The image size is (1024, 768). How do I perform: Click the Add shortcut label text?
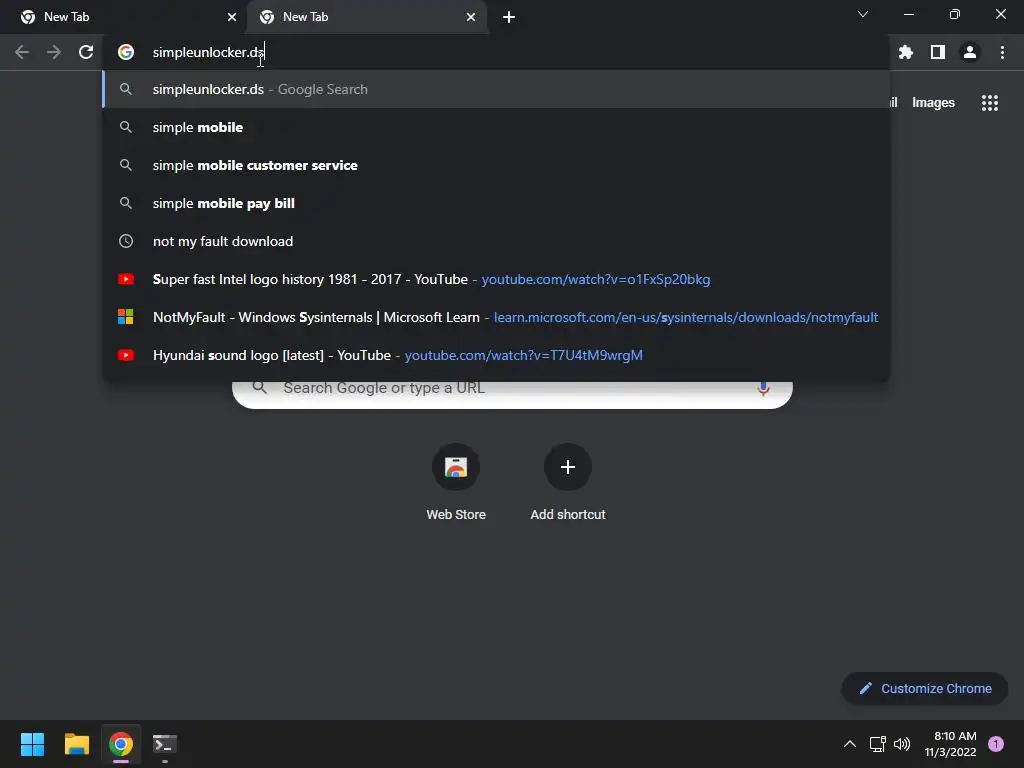pos(568,515)
